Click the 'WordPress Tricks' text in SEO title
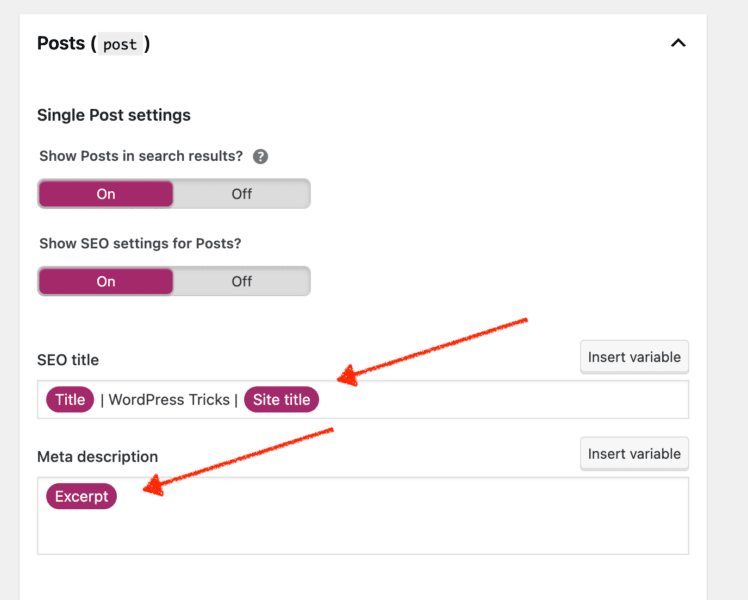 [x=169, y=400]
